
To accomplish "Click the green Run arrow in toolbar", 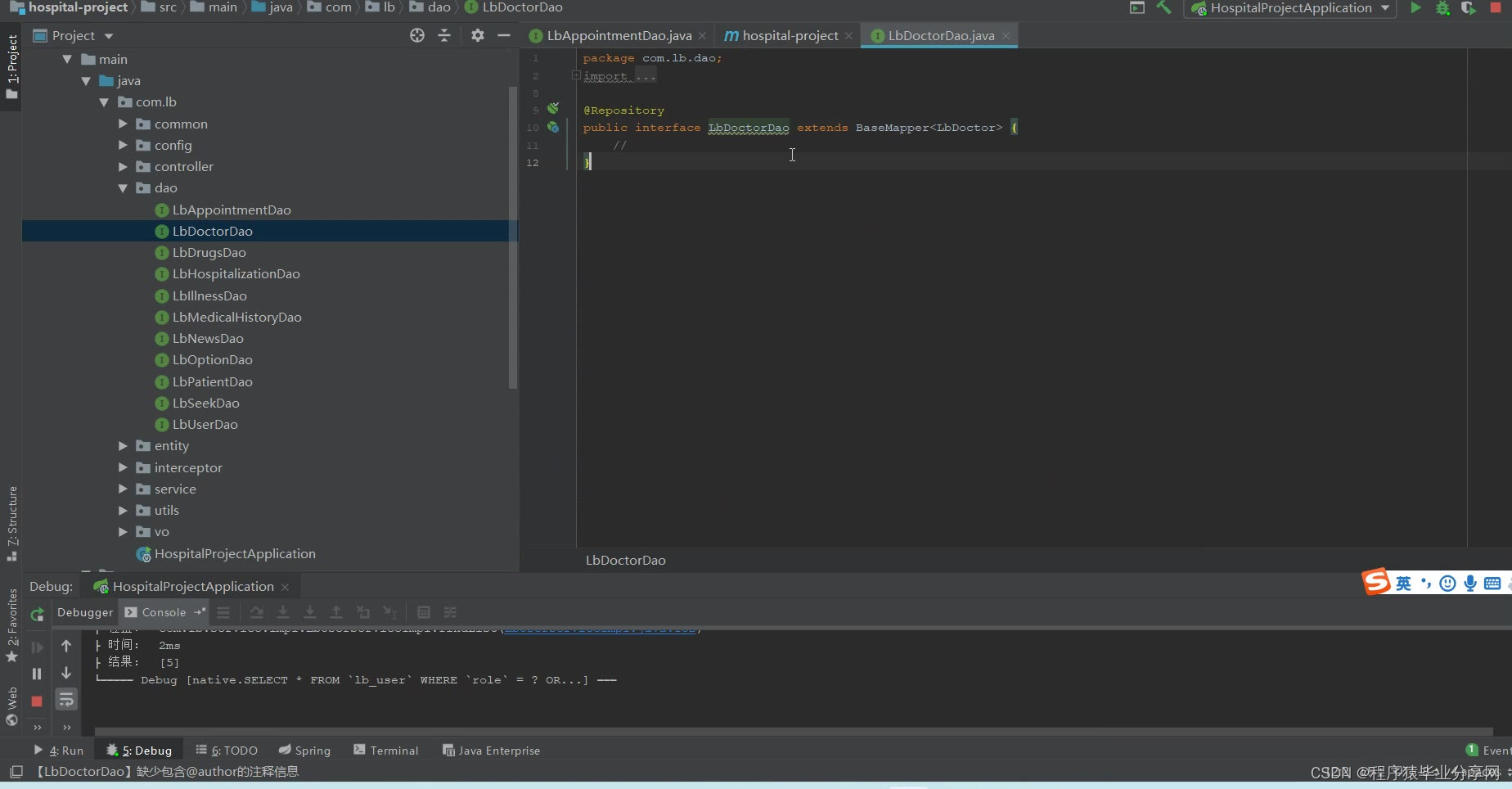I will pyautogui.click(x=1415, y=8).
